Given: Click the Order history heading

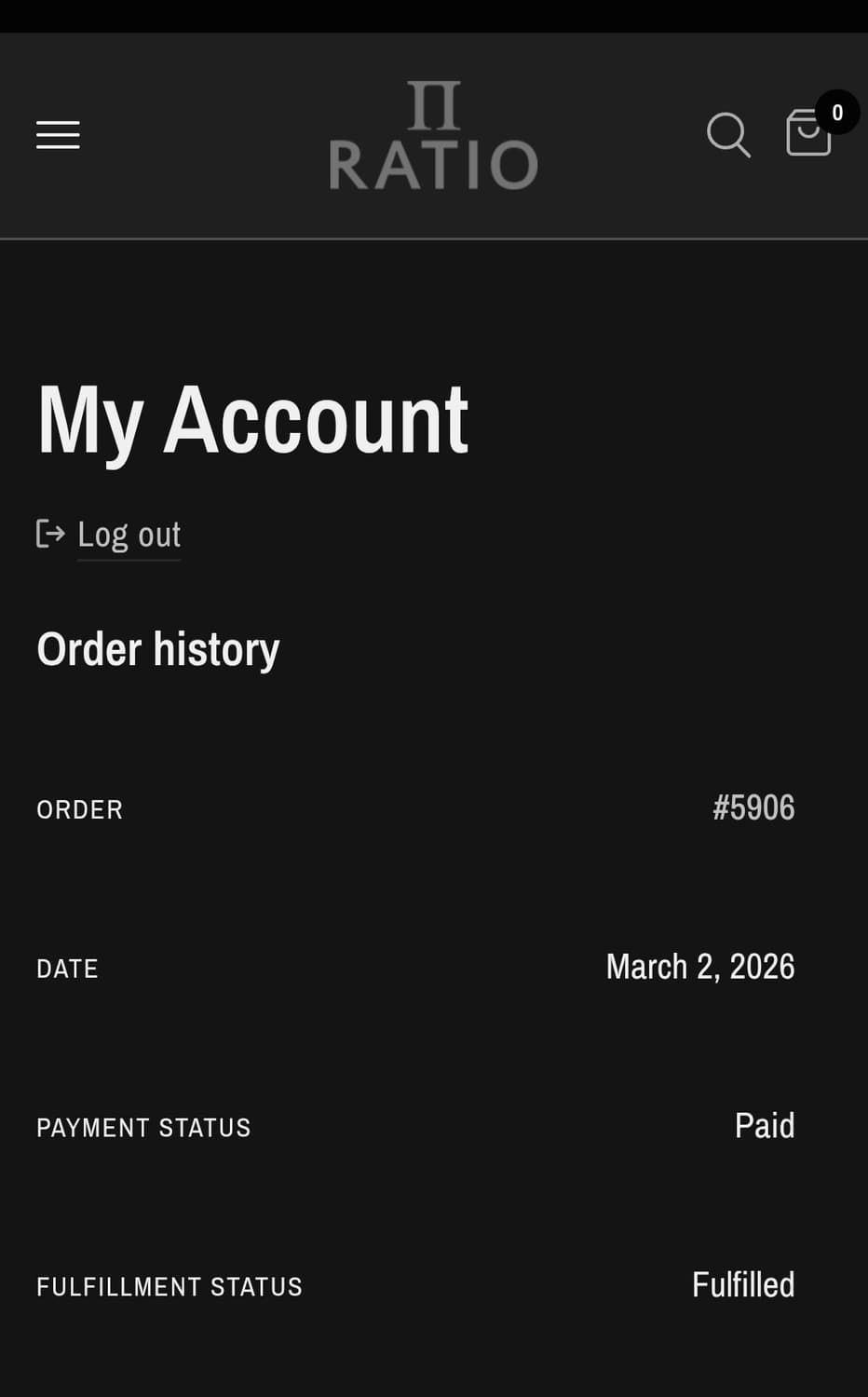Looking at the screenshot, I should coord(157,649).
